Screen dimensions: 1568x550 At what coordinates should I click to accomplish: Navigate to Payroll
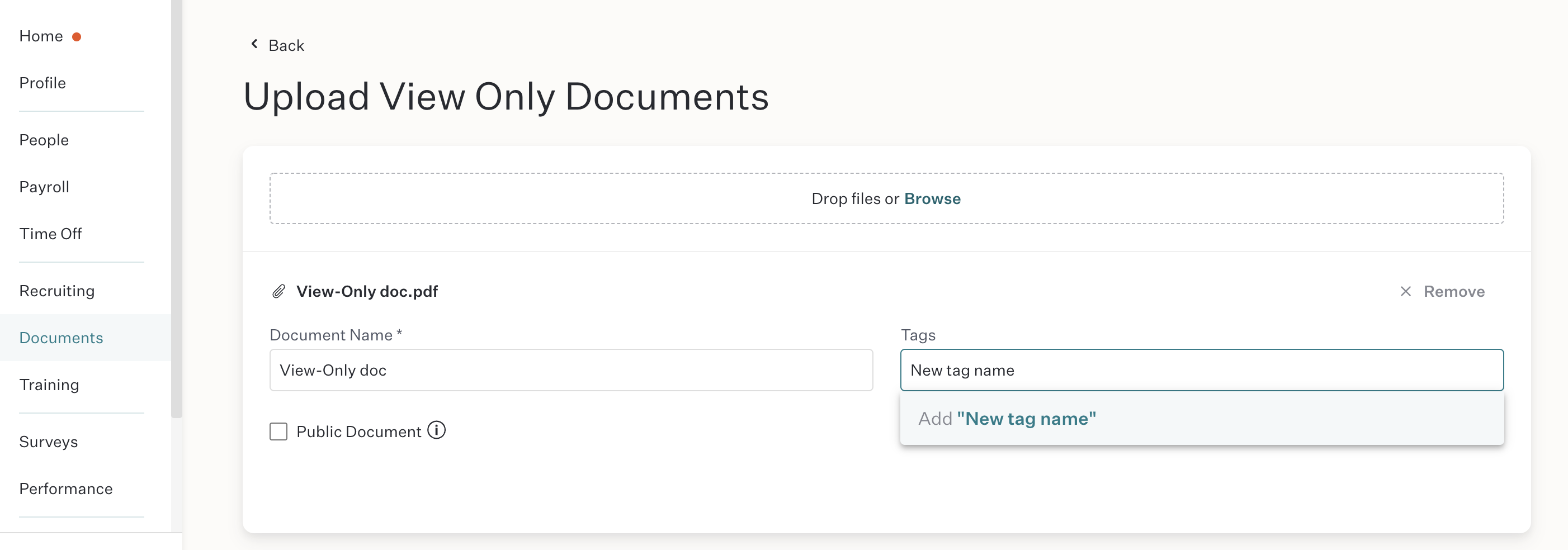pos(44,187)
